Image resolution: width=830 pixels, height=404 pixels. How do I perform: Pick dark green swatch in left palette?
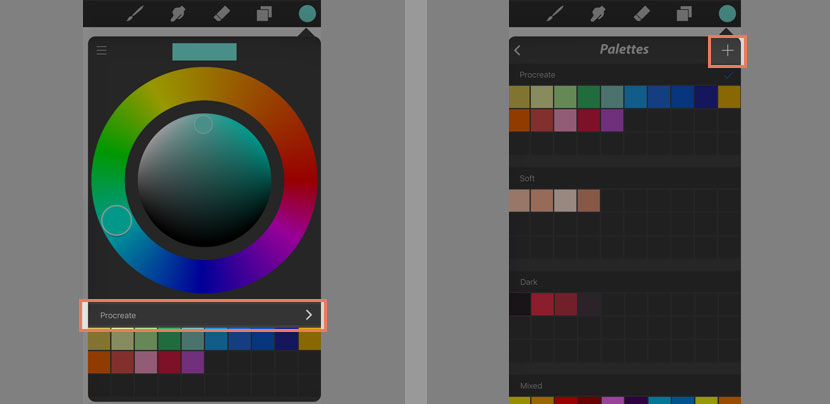tap(169, 341)
